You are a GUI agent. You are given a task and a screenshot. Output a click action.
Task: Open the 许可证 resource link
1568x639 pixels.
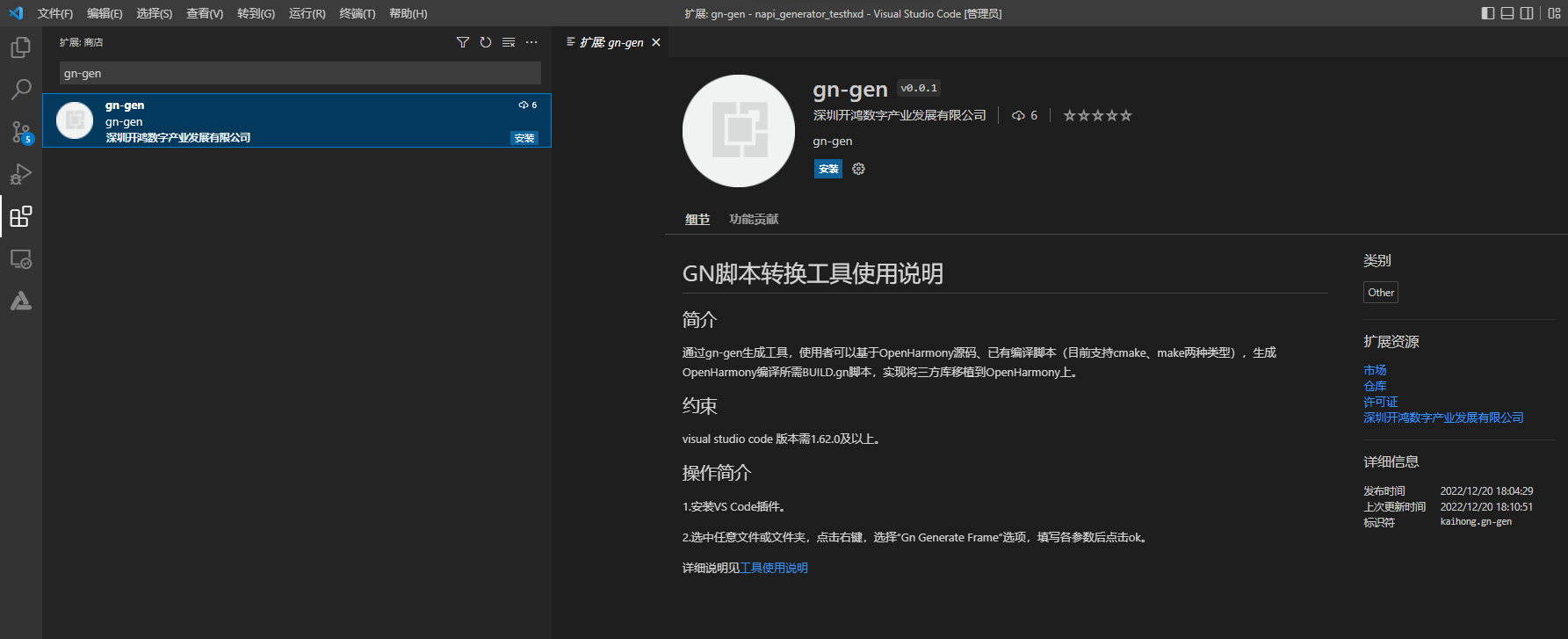[x=1381, y=402]
